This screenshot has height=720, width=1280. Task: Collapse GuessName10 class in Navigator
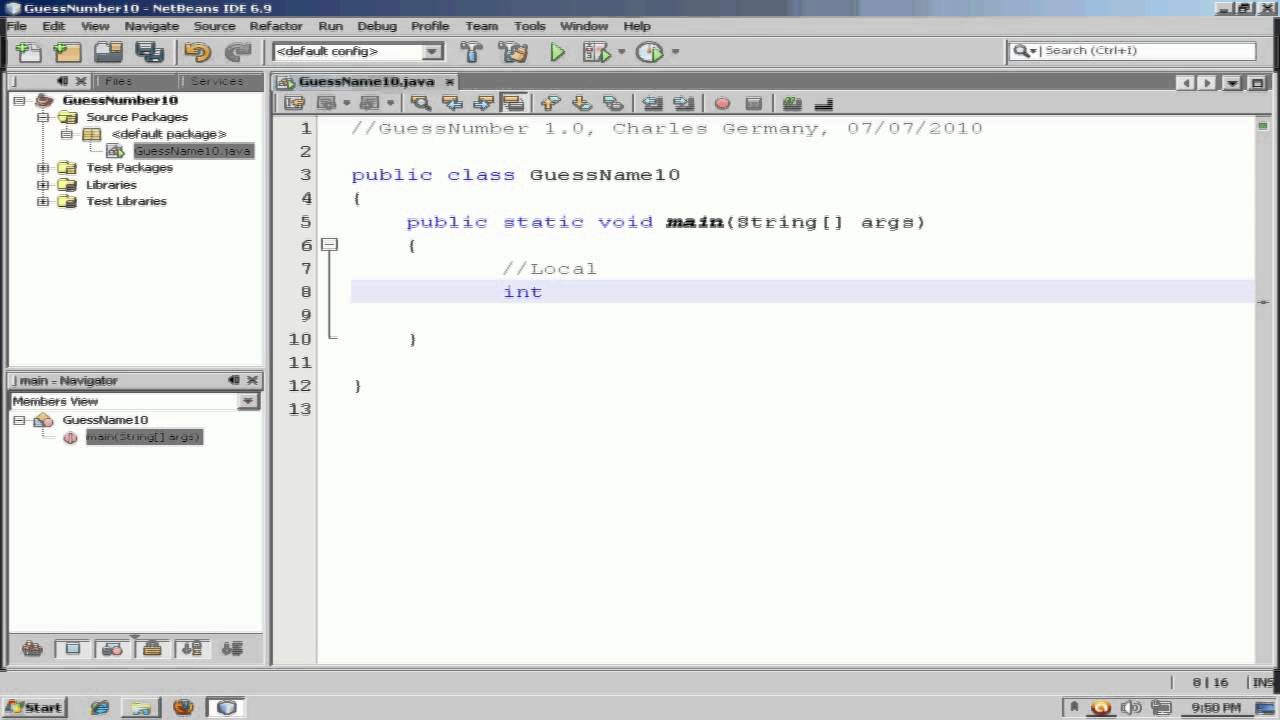(19, 420)
